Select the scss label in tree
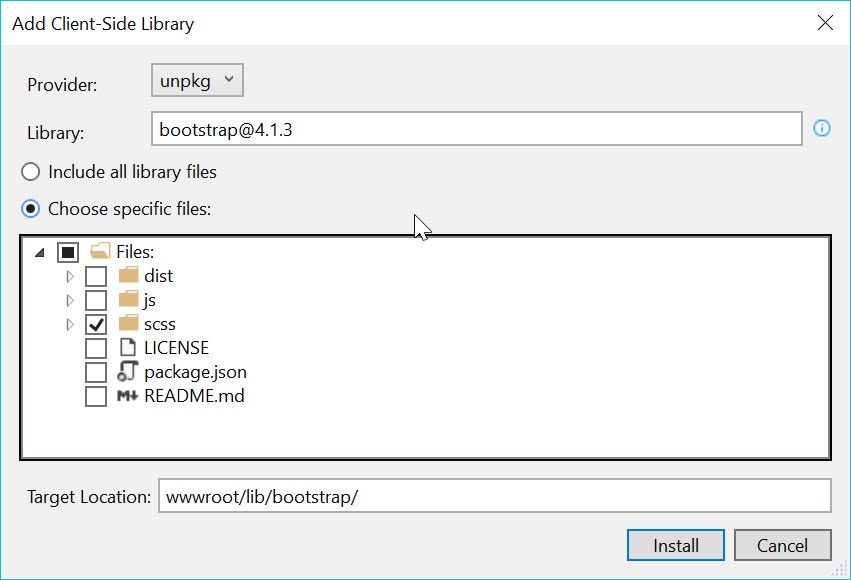The width and height of the screenshot is (851, 580). pos(160,324)
